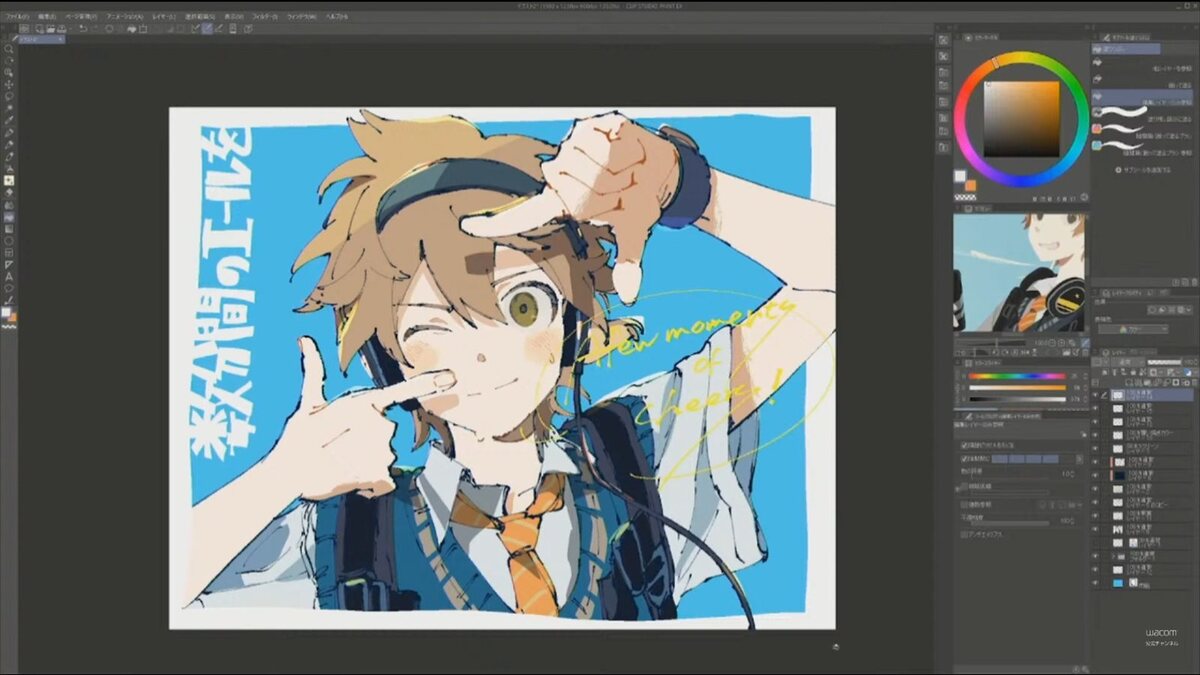Open the アニメーション menu
Screen dimensions: 1200x675
click(x=124, y=17)
